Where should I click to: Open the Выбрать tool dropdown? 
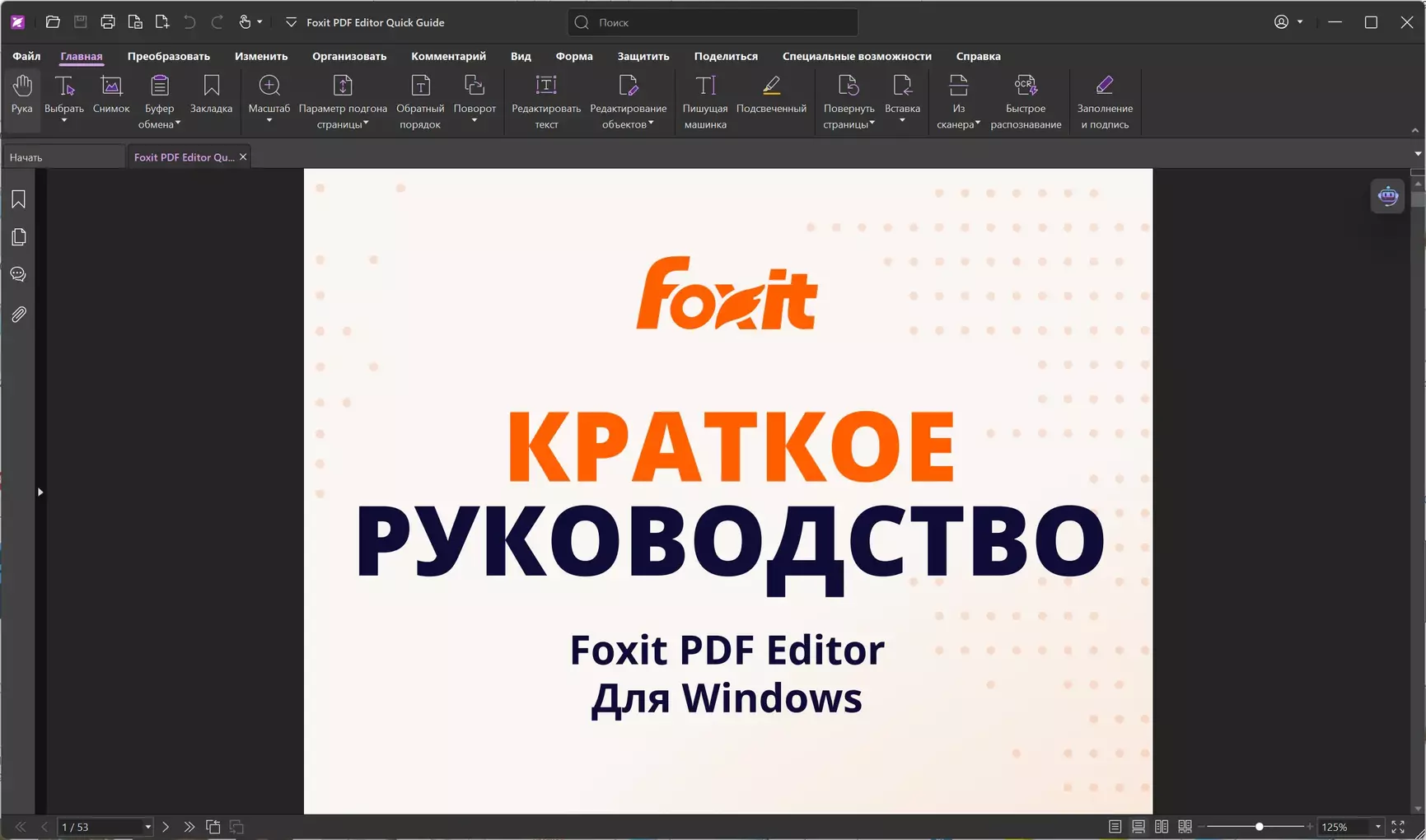coord(64,121)
